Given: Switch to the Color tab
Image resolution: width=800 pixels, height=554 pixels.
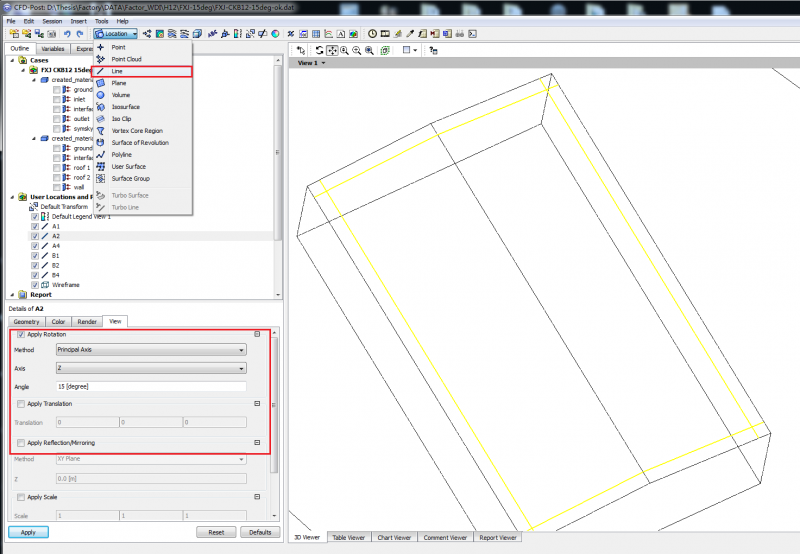Looking at the screenshot, I should coord(58,321).
